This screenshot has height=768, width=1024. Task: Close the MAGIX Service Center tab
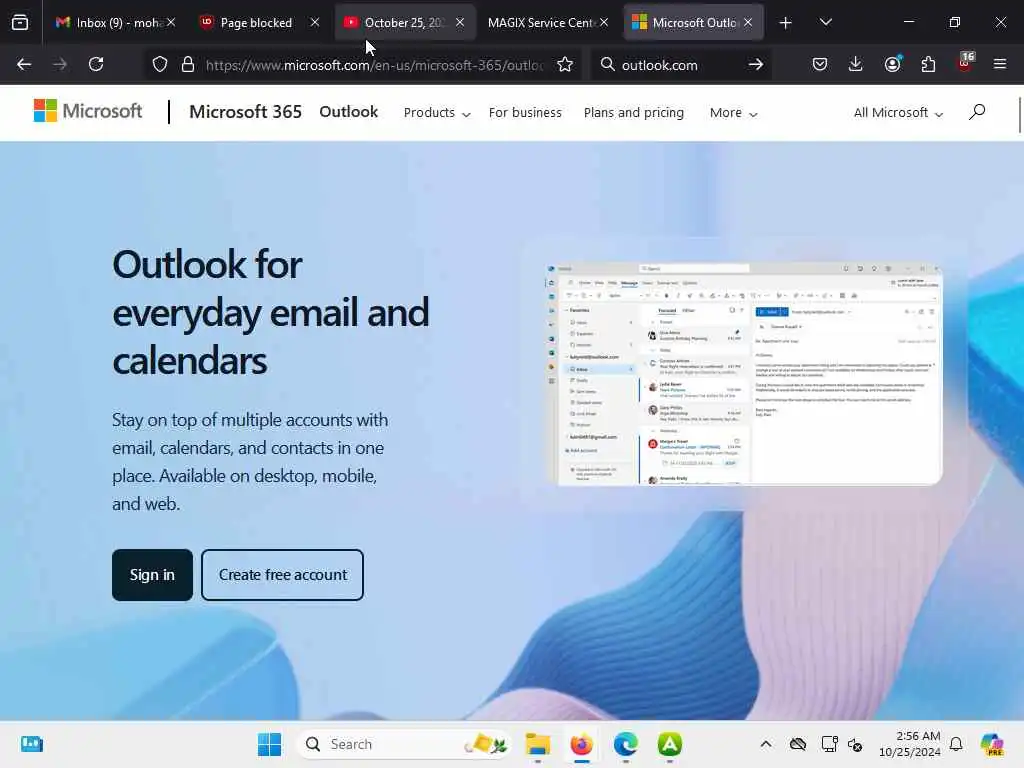tap(604, 22)
